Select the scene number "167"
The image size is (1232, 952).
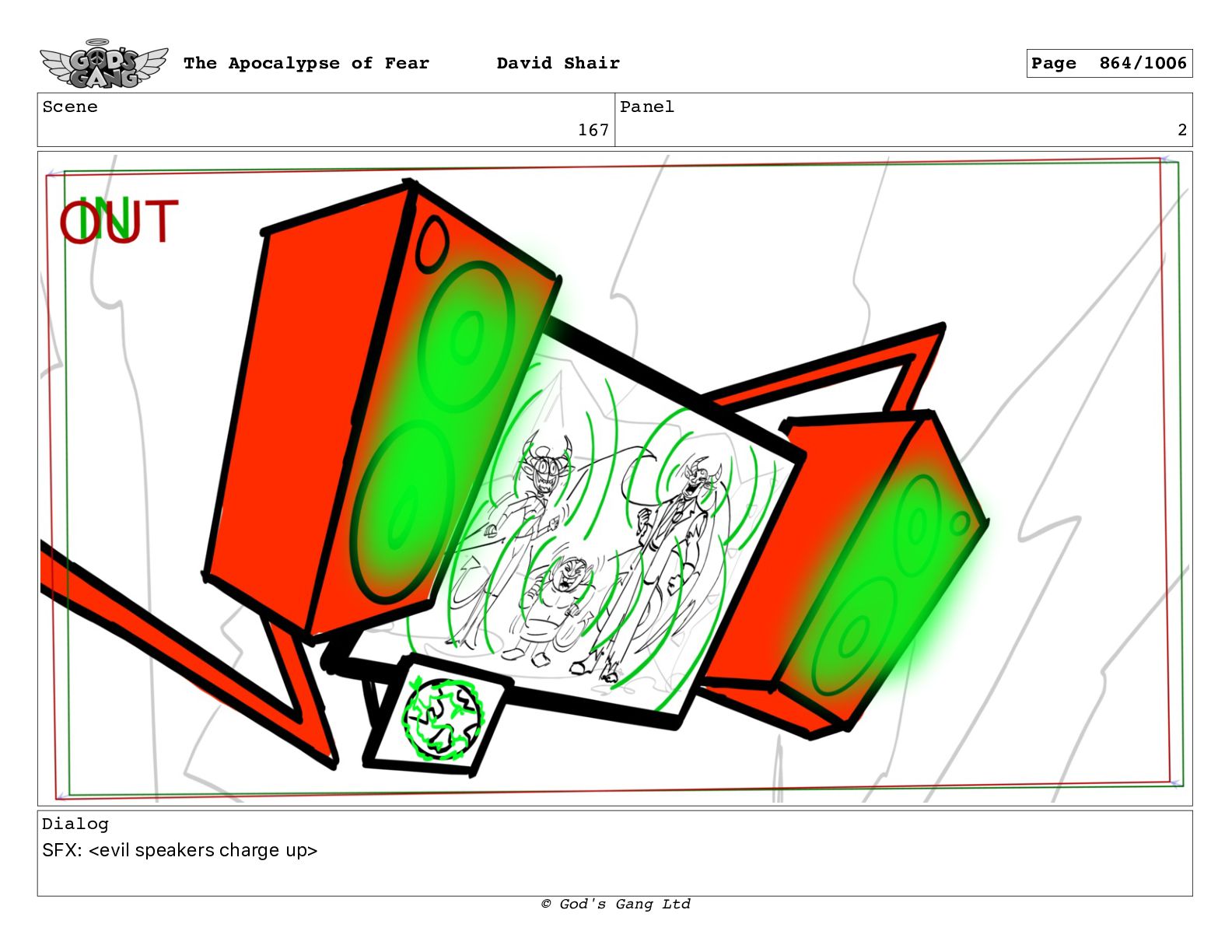coord(593,131)
